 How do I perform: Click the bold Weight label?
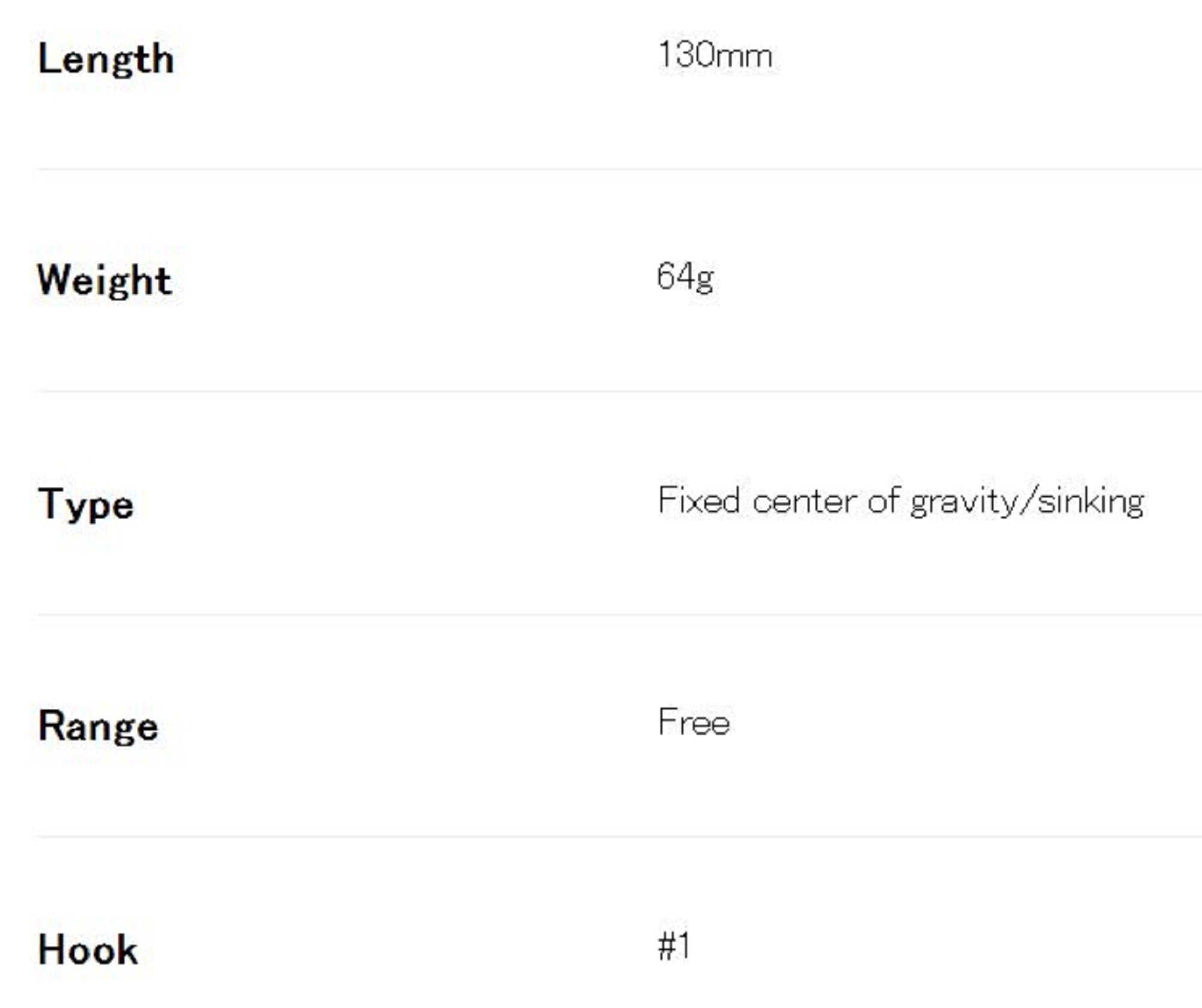point(105,281)
